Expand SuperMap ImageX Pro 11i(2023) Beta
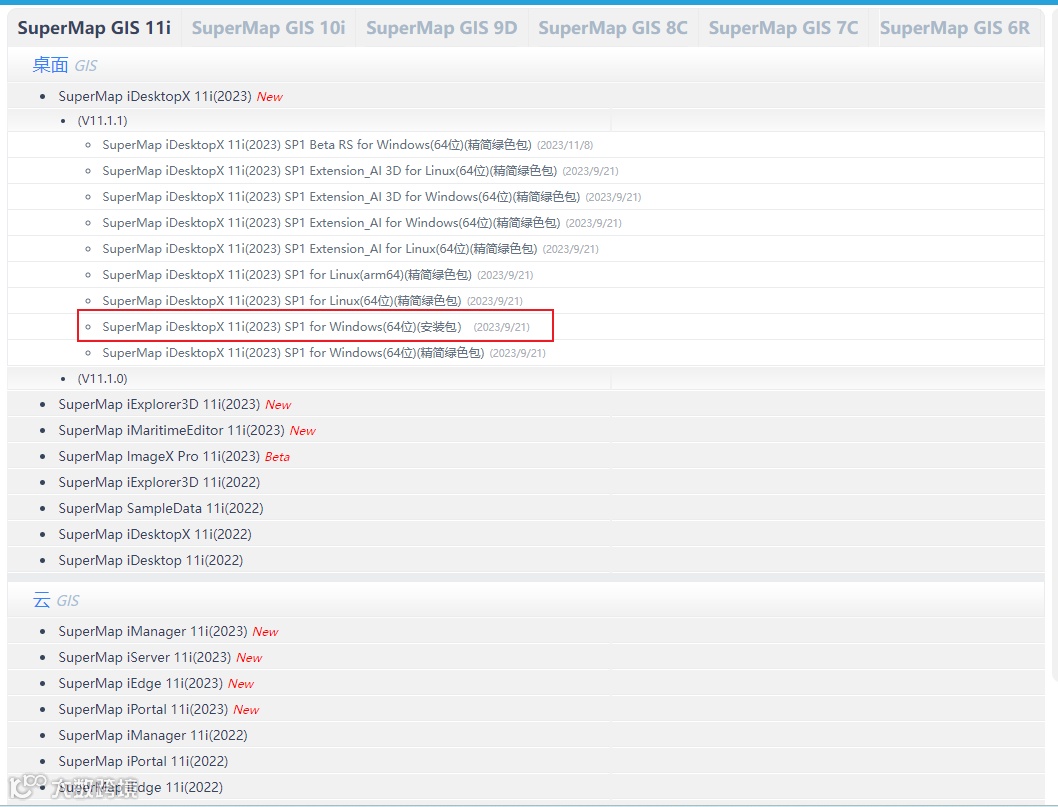The image size is (1058, 807). point(159,456)
